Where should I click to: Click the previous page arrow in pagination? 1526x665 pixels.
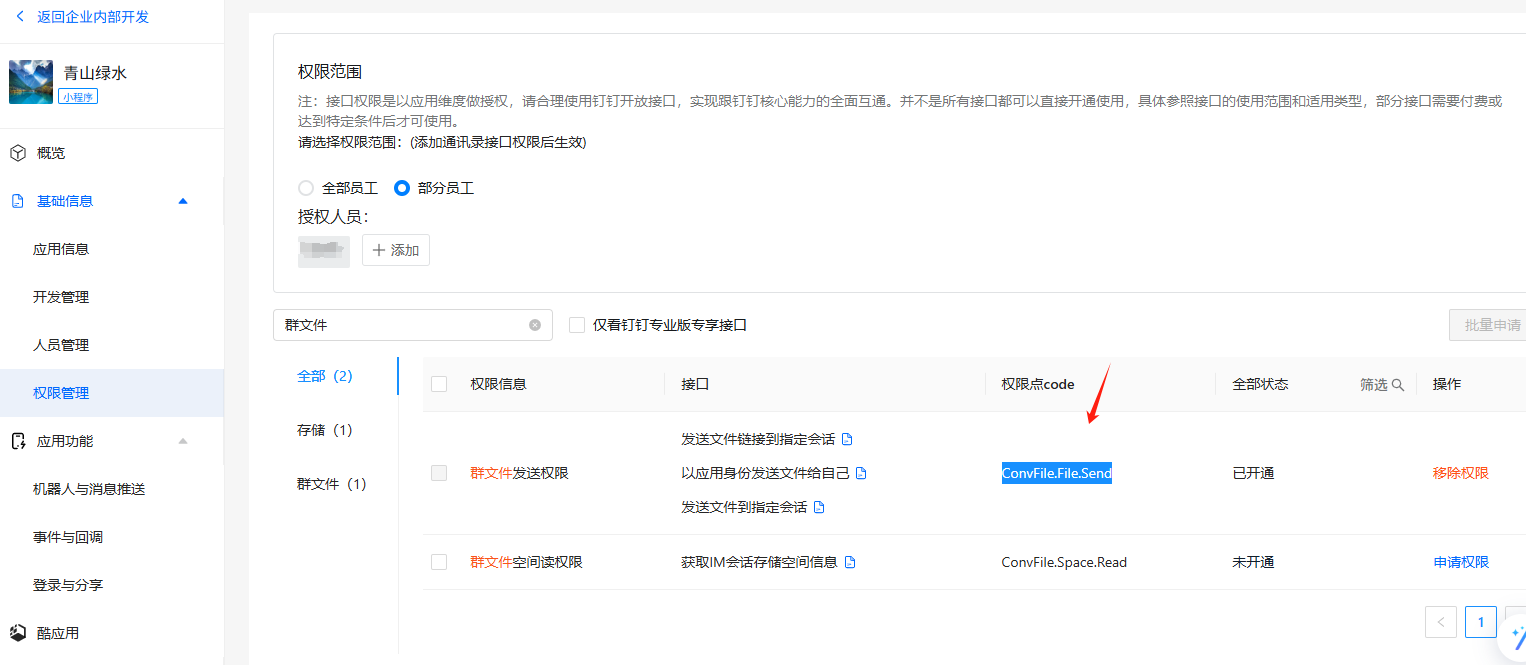[x=1441, y=622]
